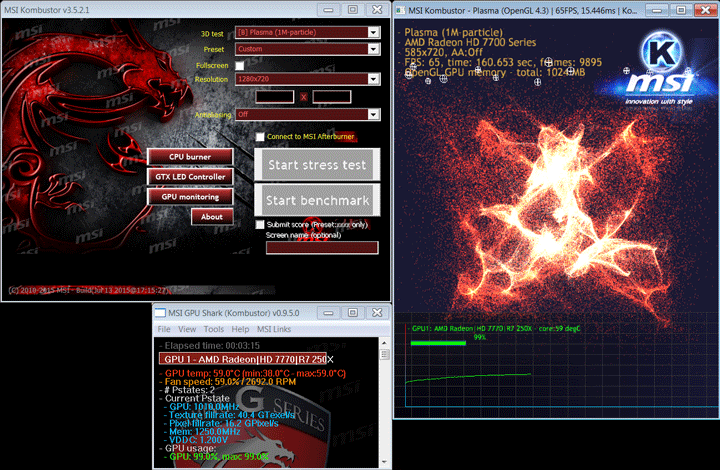
Task: Click the MSI GPU Shark window title icon
Action: coord(160,313)
